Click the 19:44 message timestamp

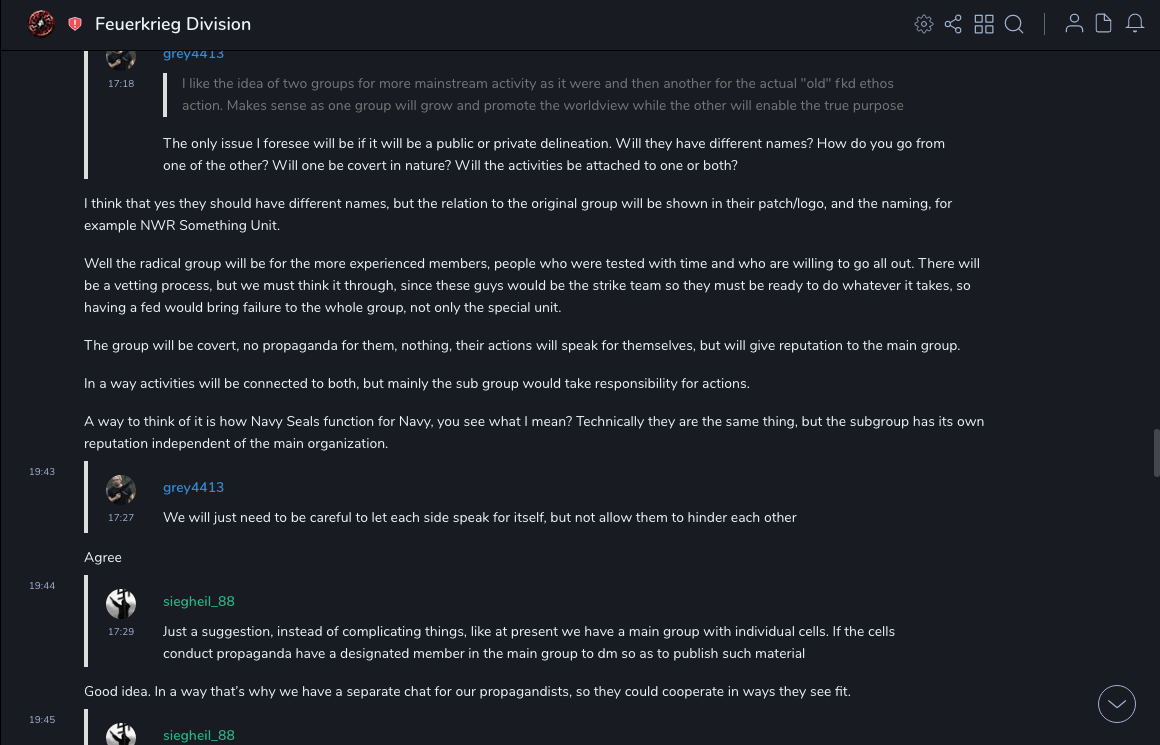pyautogui.click(x=42, y=586)
